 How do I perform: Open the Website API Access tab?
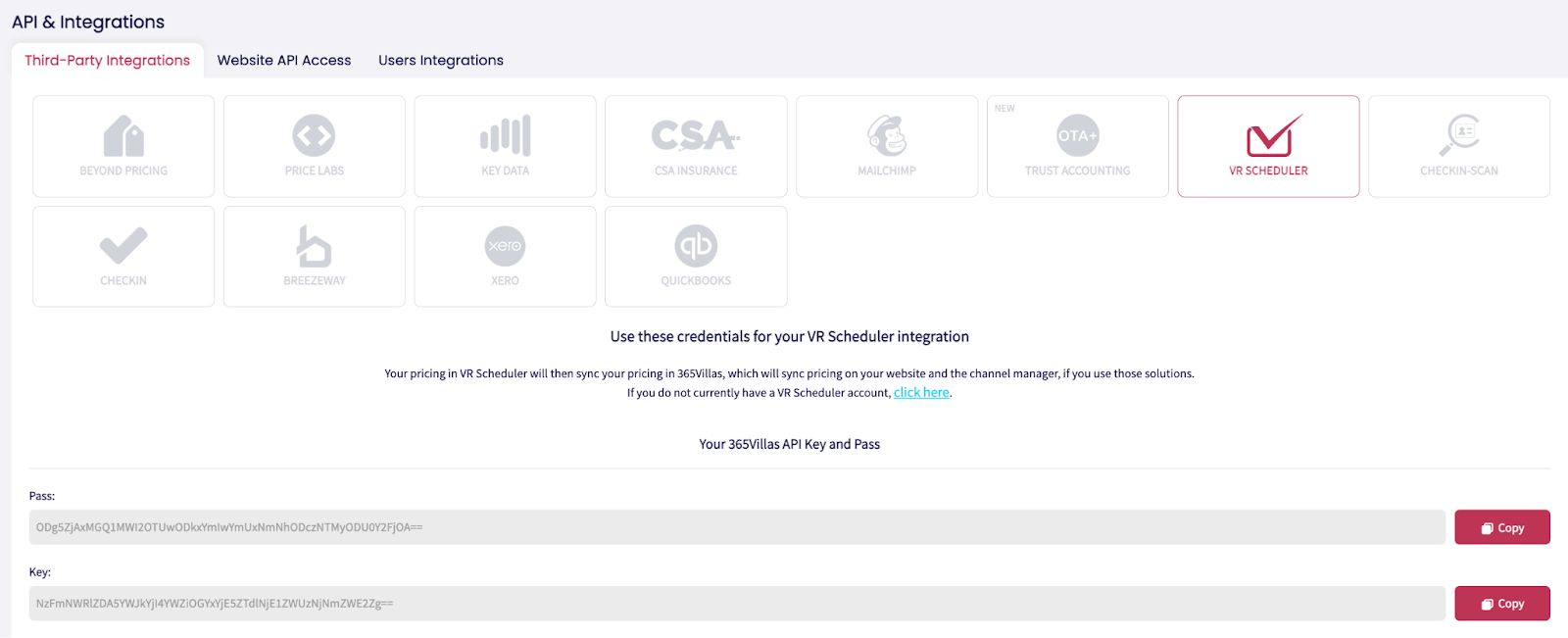(284, 61)
